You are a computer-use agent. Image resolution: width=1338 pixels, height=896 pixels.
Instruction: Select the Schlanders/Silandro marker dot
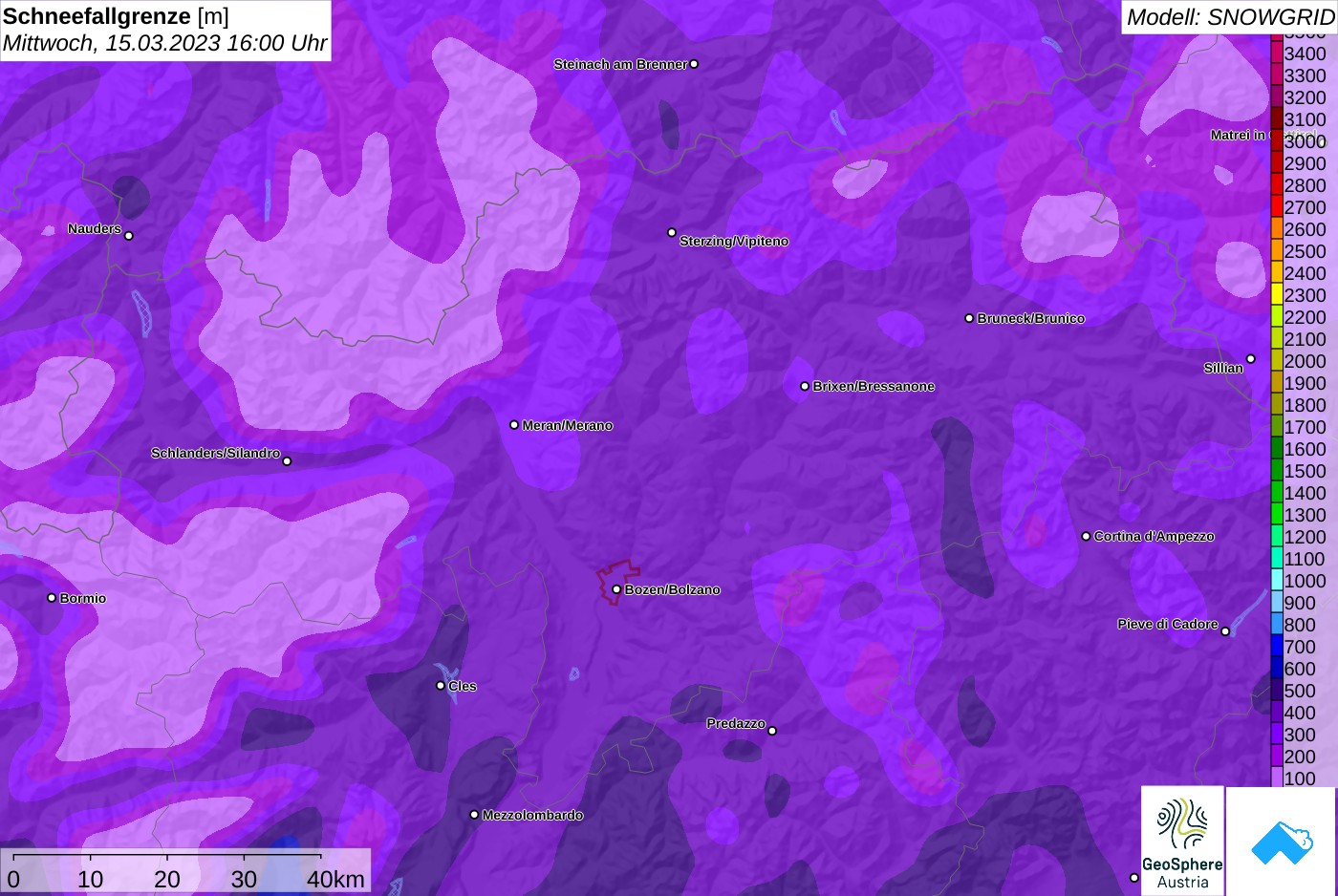tap(287, 461)
